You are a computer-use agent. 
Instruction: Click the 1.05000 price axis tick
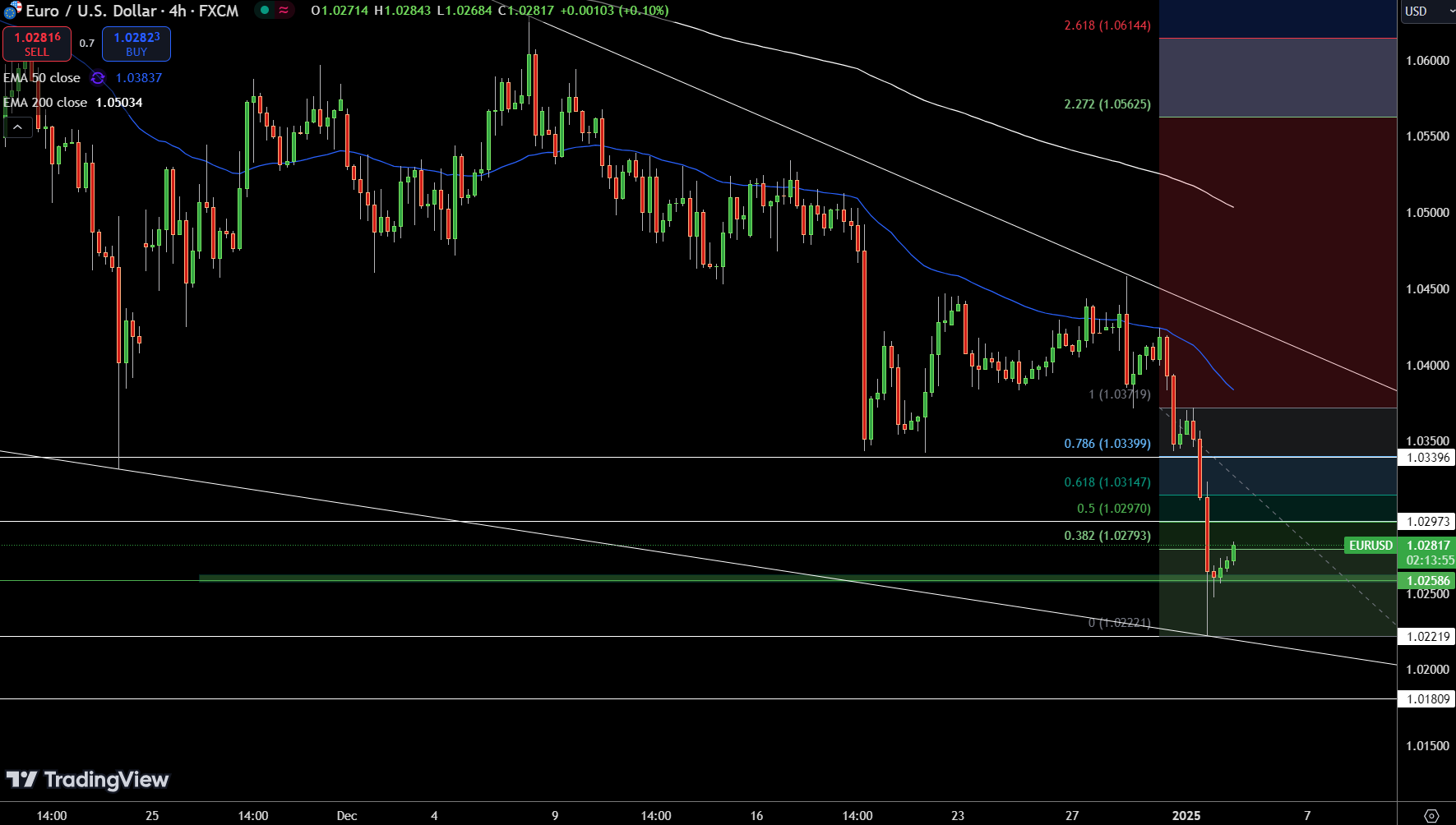1427,213
